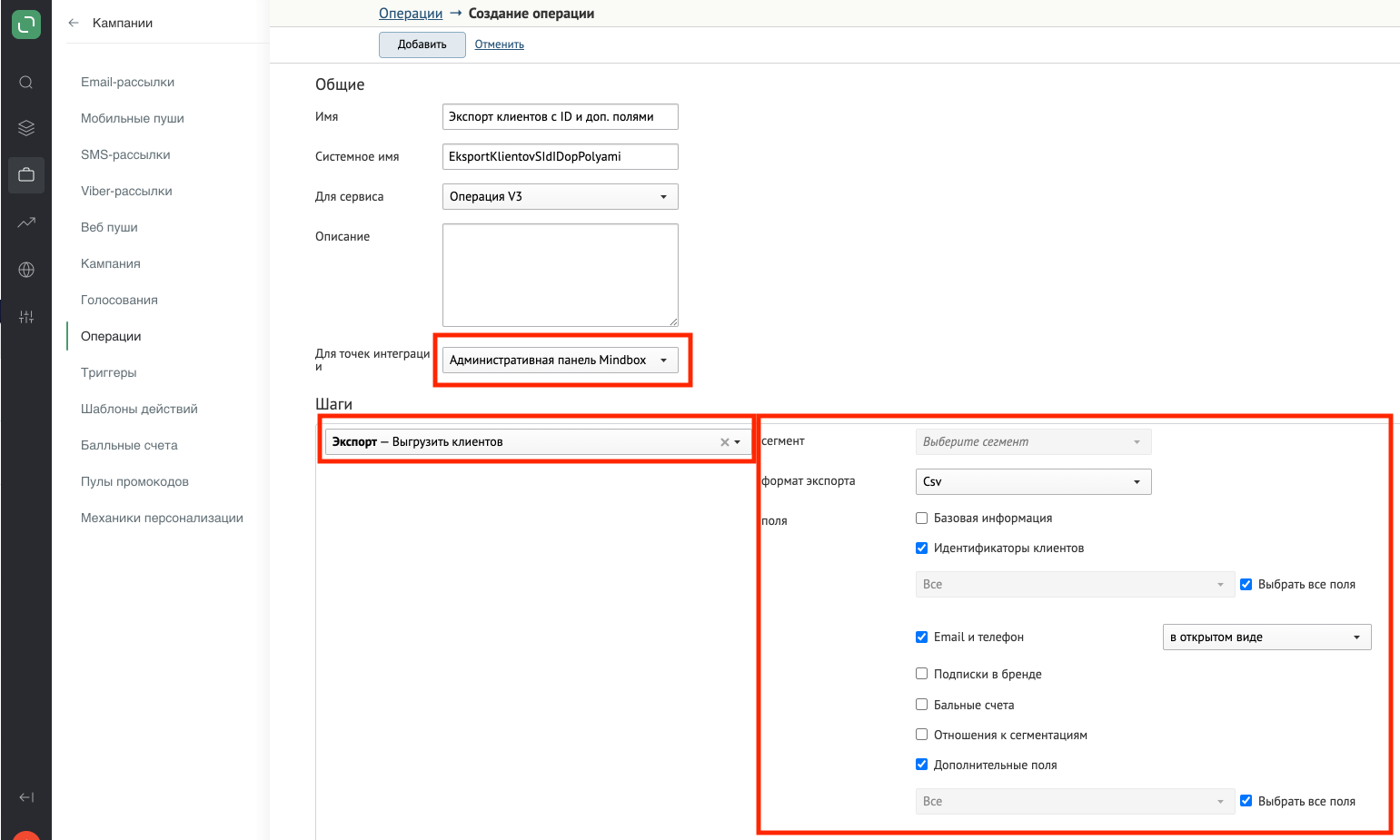Toggle Базовая информация checkbox

[x=921, y=519]
